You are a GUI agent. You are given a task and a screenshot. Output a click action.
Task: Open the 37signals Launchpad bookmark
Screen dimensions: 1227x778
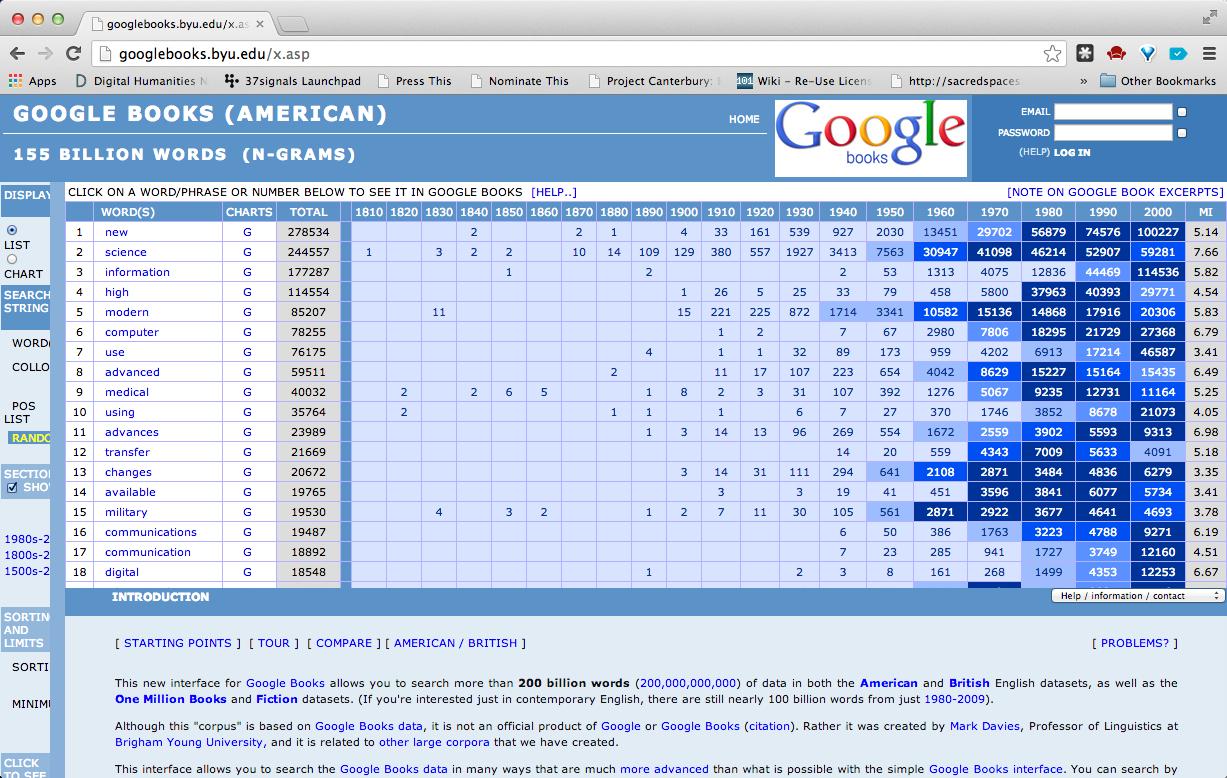click(x=293, y=81)
